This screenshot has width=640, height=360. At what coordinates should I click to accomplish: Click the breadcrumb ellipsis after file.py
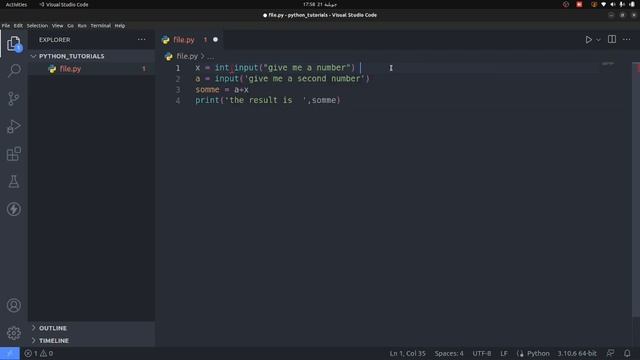point(210,56)
